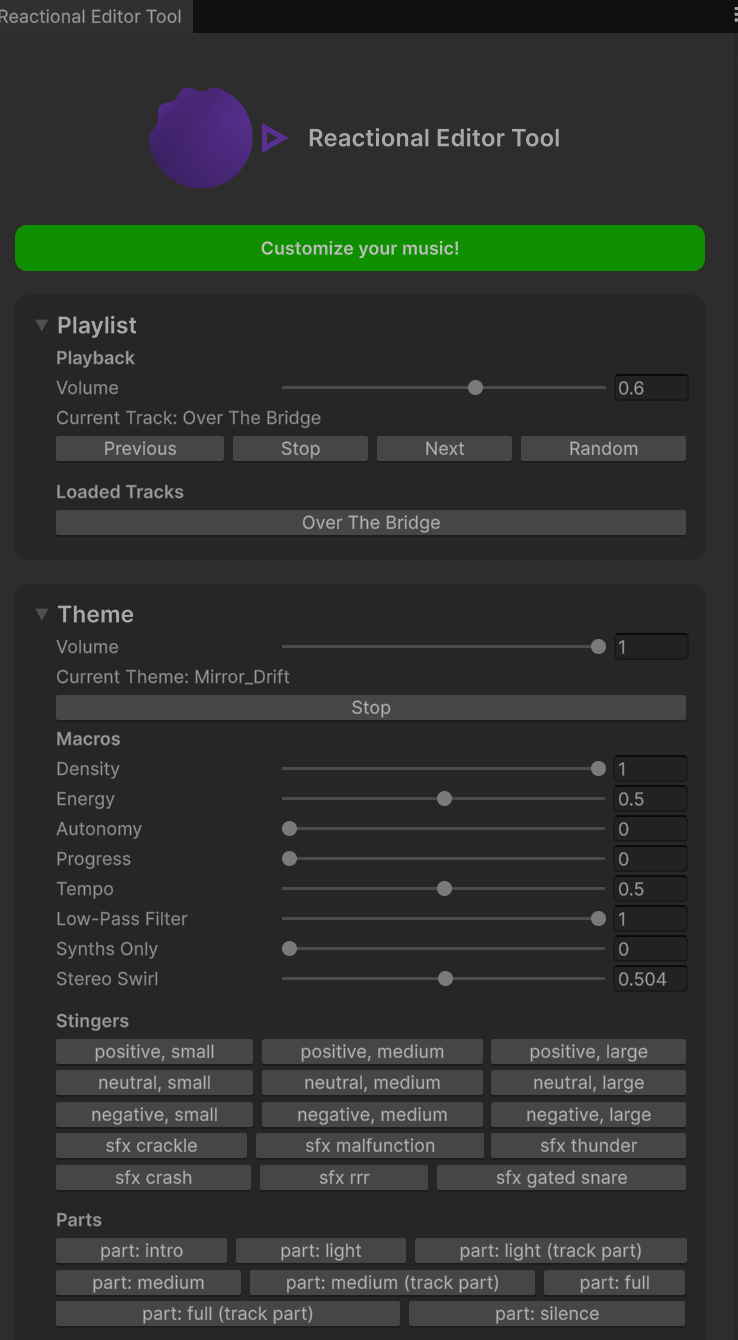Play a Random track

point(603,449)
